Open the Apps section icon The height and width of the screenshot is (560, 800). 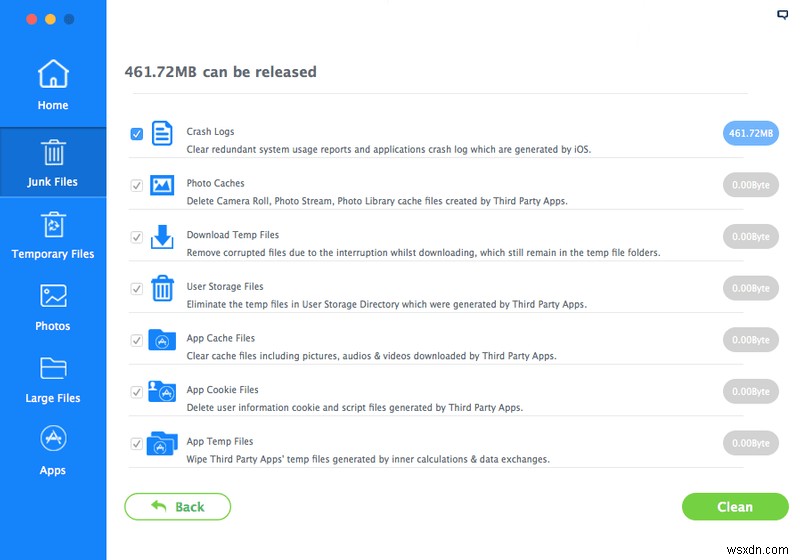tap(53, 440)
